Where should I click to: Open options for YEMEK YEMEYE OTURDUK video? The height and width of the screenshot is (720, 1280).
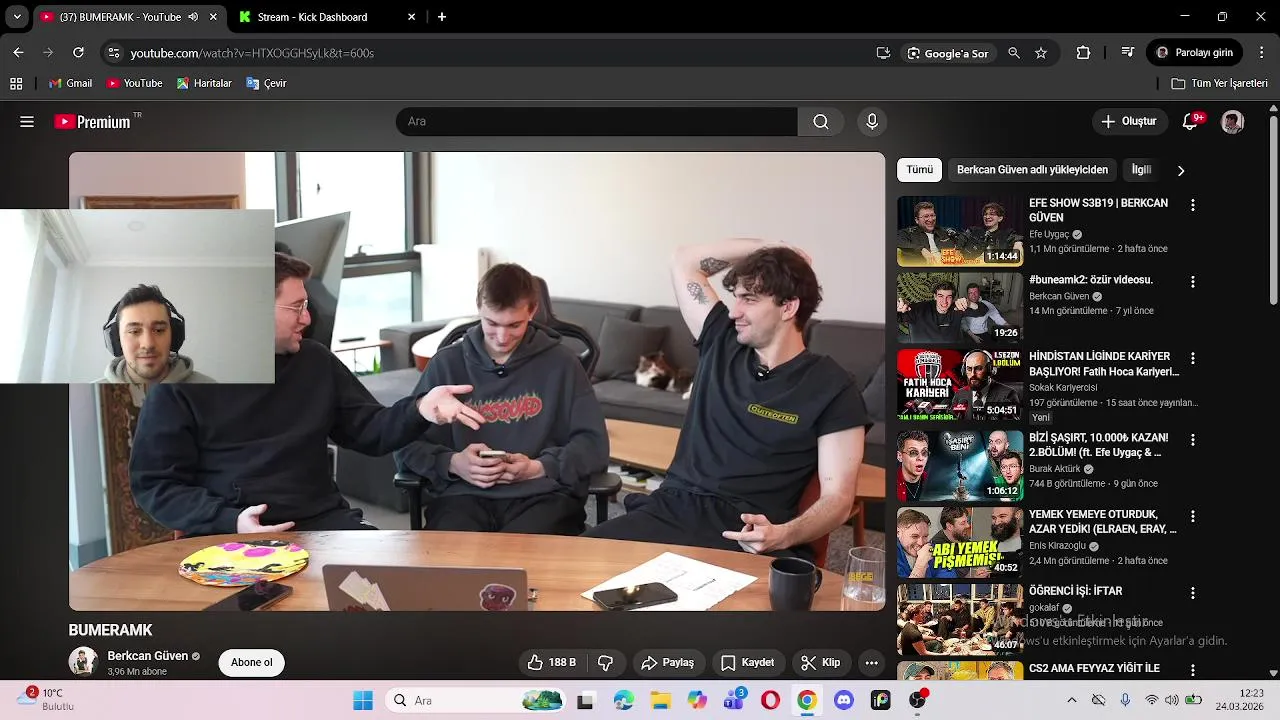tap(1192, 516)
